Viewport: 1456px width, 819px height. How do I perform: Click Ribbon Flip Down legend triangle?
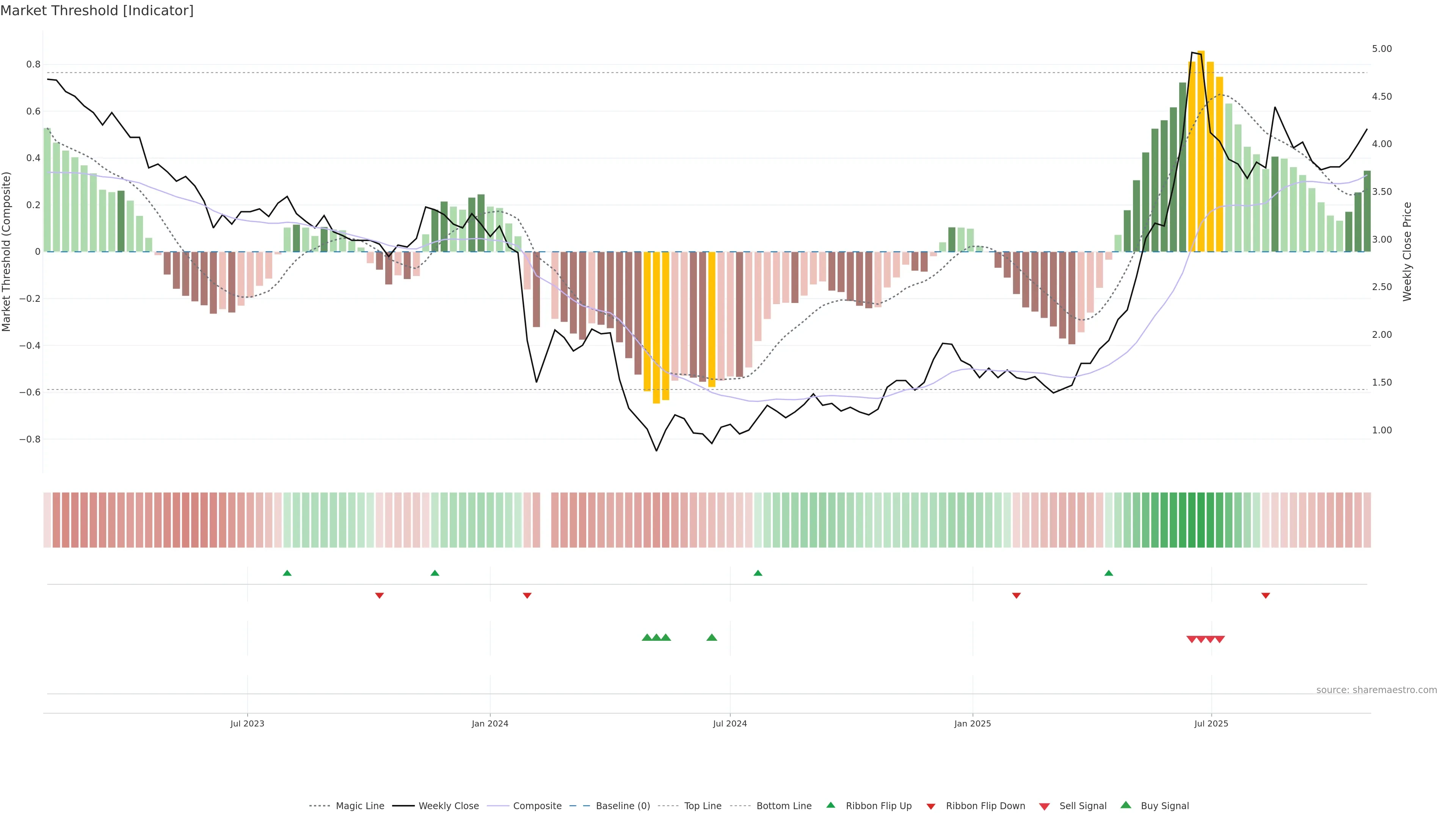click(931, 806)
